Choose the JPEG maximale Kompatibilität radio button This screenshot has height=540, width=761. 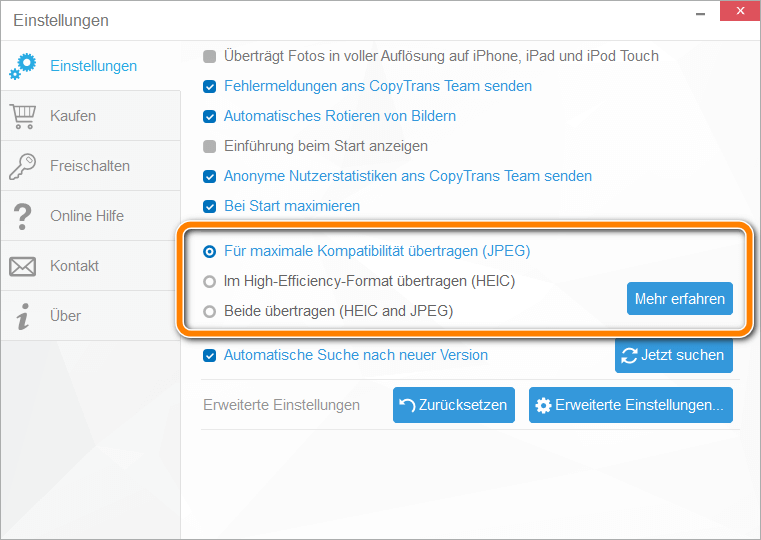click(x=210, y=251)
